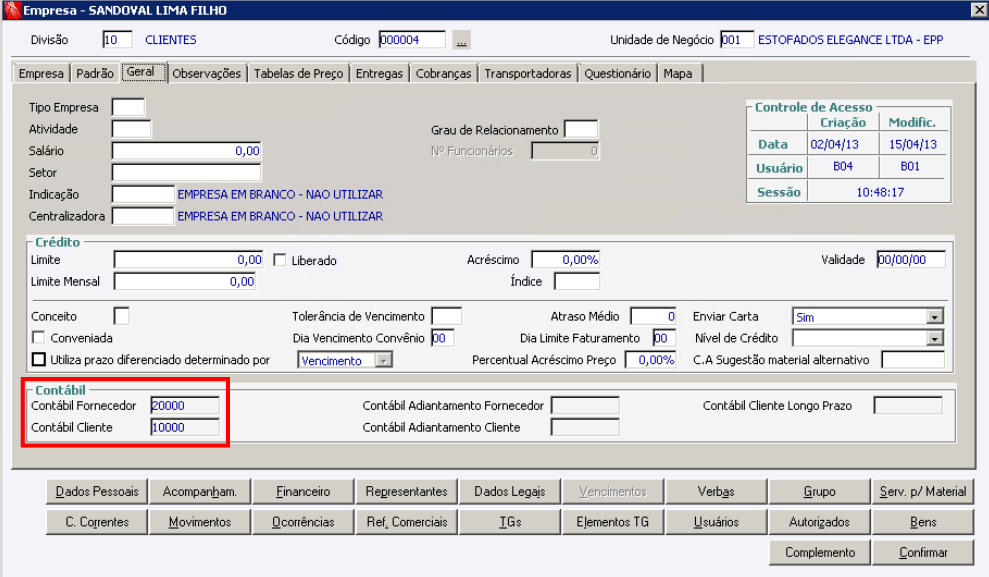Click the Financeiro button

coord(303,491)
